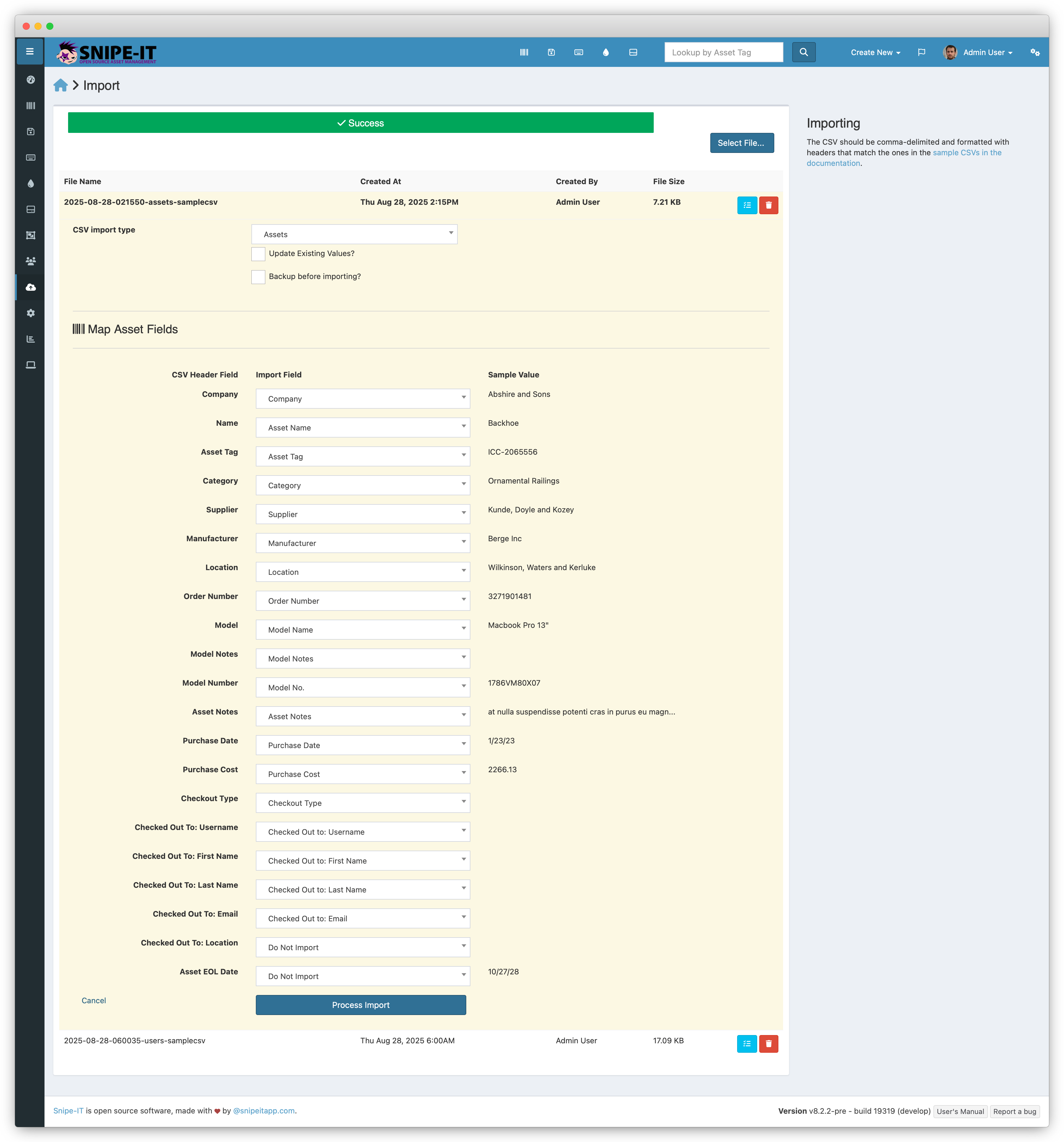Viewport: 1064px width, 1142px height.
Task: Open the Model Notes import field dropdown
Action: [363, 659]
